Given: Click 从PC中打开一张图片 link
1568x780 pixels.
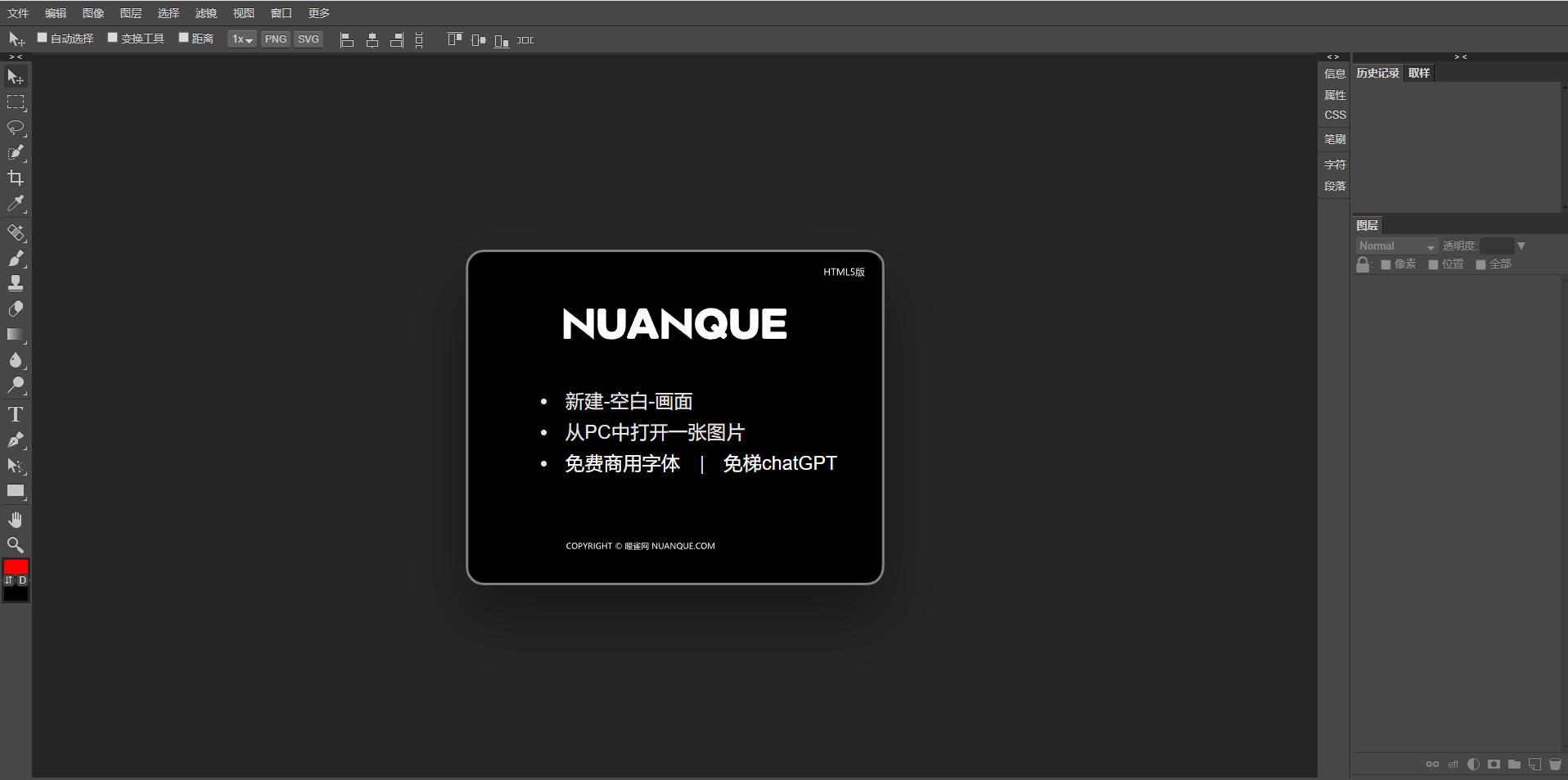Looking at the screenshot, I should point(655,432).
